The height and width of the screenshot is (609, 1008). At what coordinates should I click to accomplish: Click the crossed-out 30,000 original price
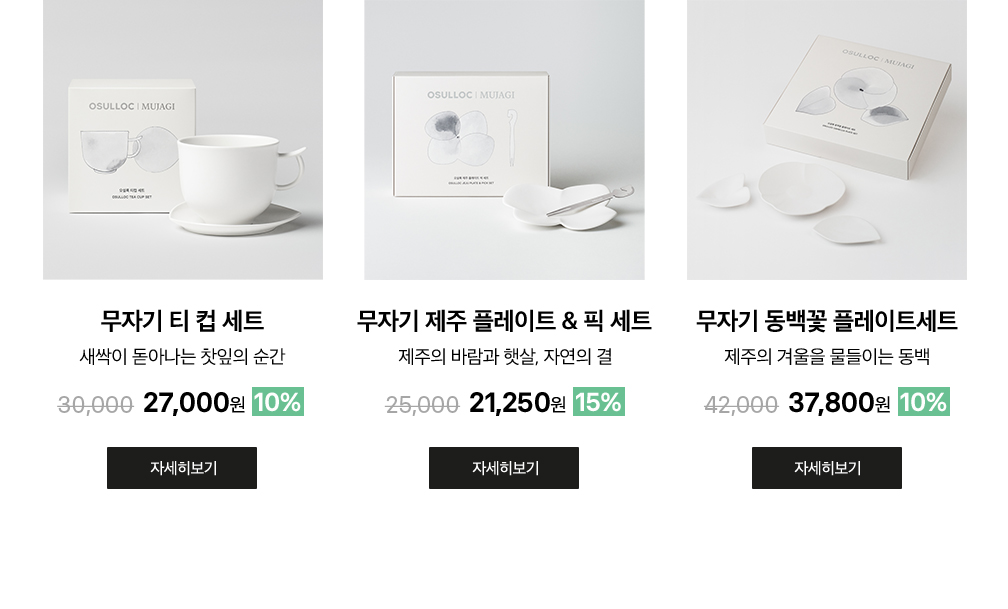[95, 405]
